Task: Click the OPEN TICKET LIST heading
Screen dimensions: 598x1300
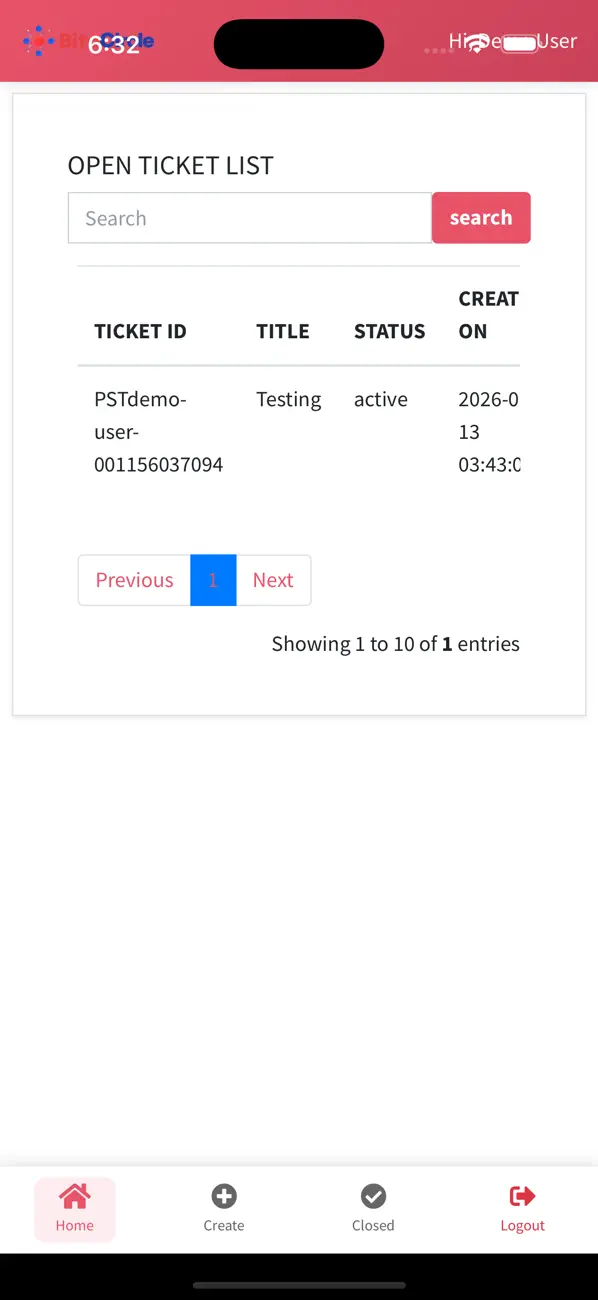Action: (x=170, y=166)
